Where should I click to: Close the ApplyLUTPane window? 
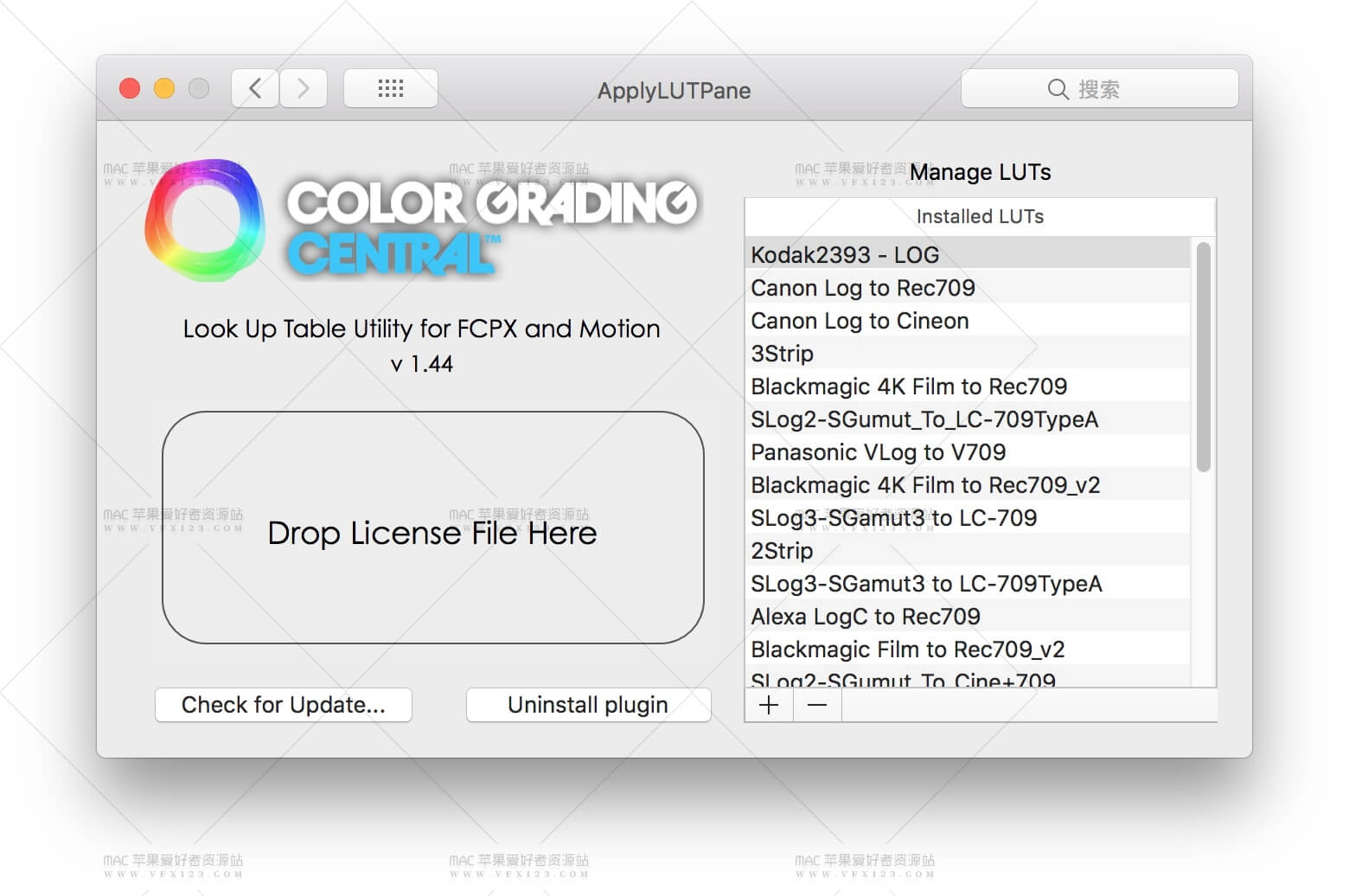[x=130, y=88]
